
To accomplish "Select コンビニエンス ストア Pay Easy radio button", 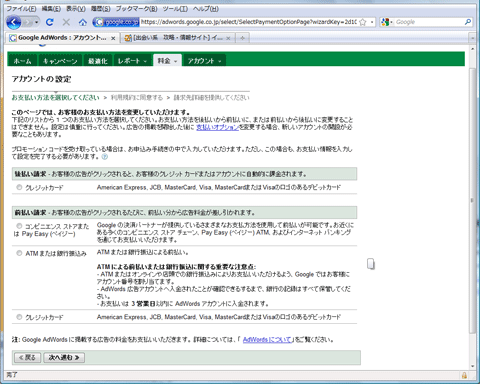I will click(x=19, y=226).
